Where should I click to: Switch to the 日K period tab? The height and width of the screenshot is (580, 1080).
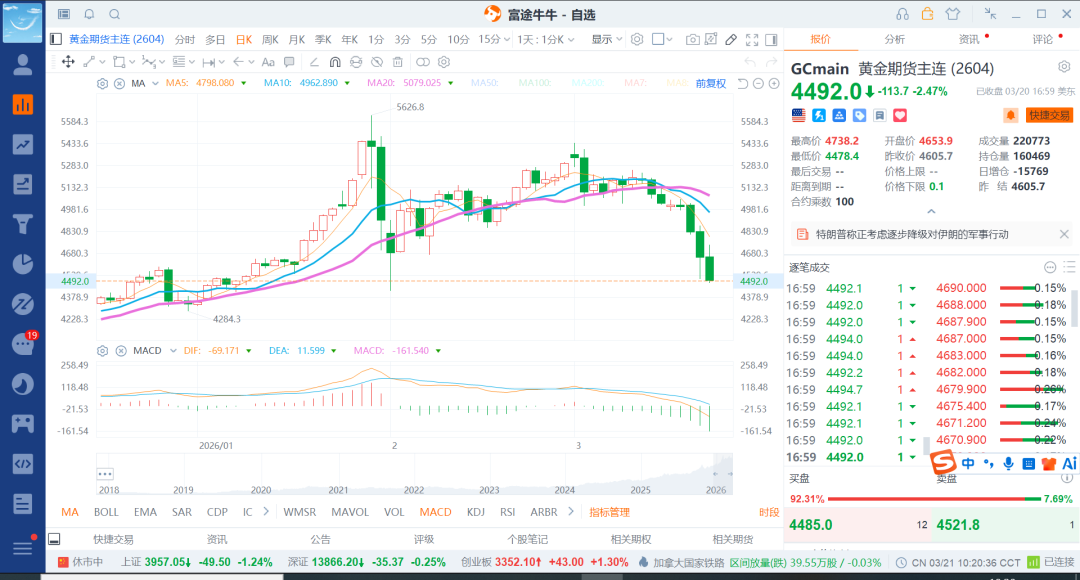pyautogui.click(x=244, y=39)
